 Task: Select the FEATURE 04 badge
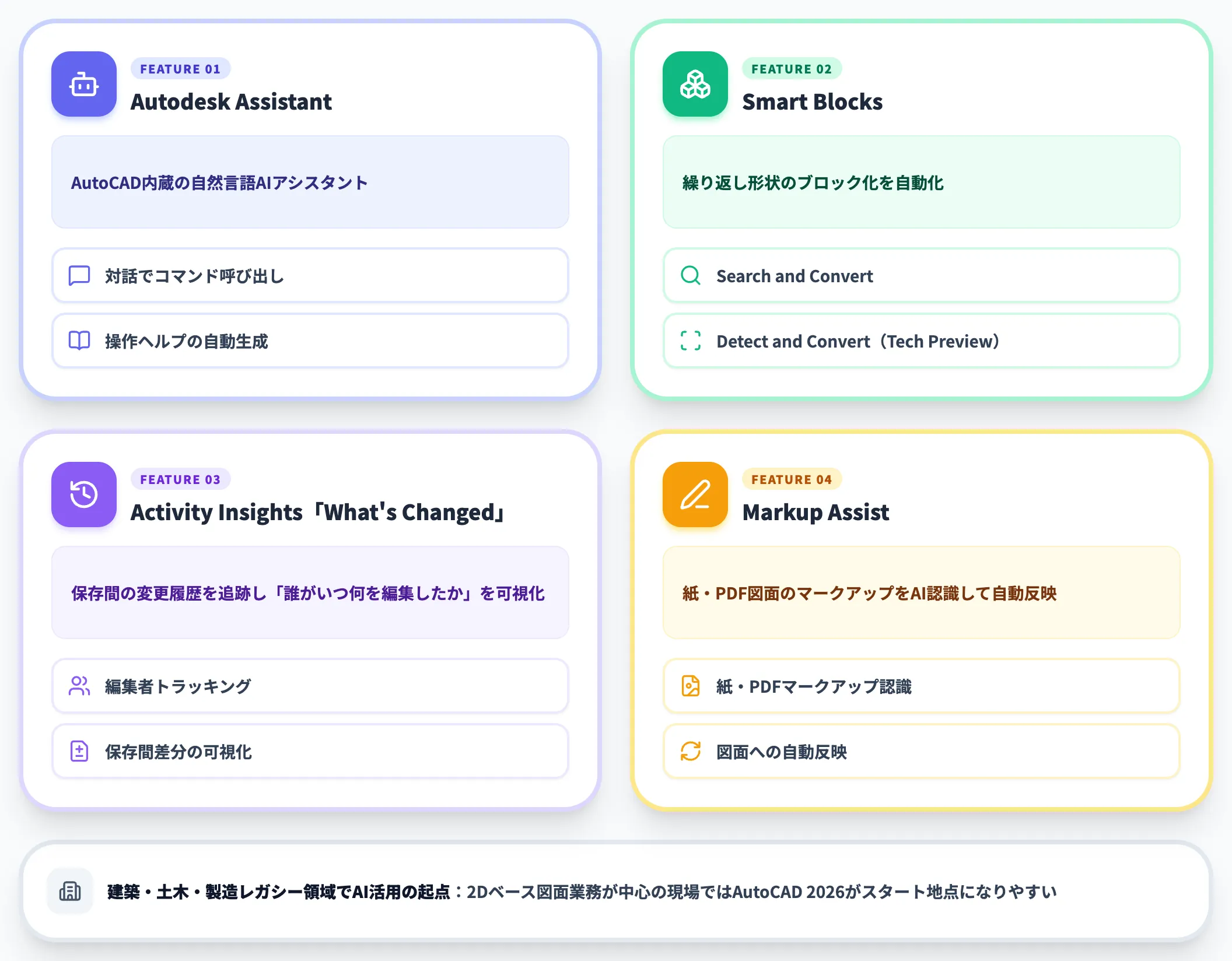pos(792,479)
